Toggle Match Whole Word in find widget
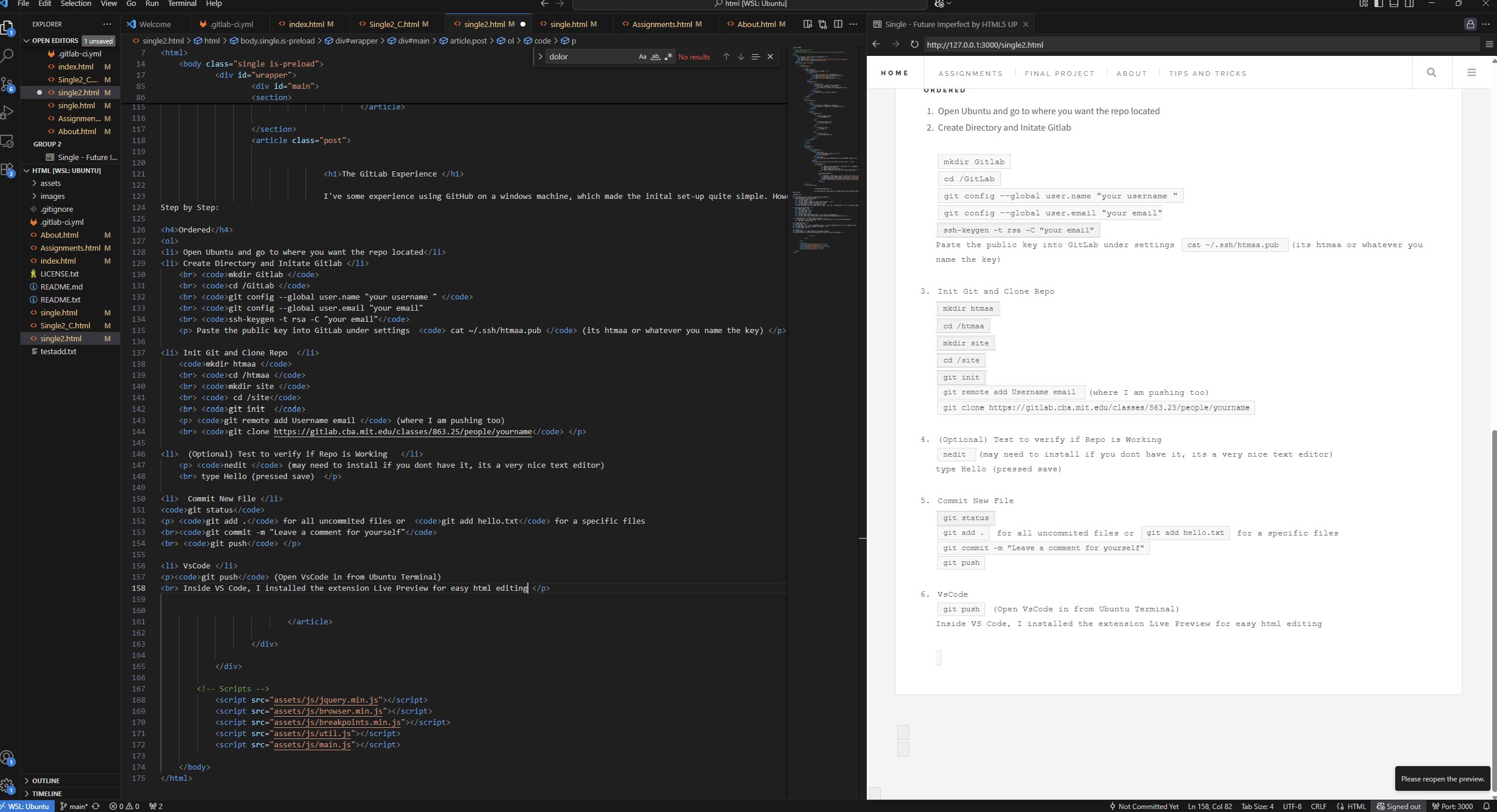This screenshot has height=812, width=1497. pyautogui.click(x=655, y=57)
